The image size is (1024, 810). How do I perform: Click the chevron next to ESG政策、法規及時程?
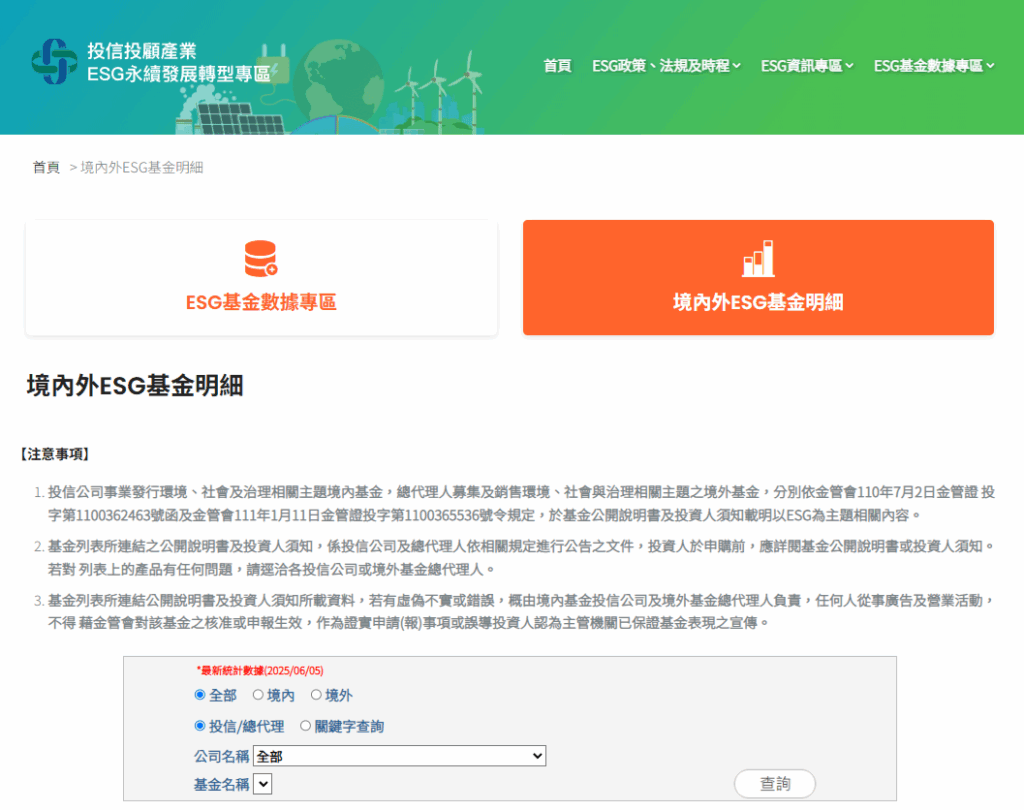pos(737,66)
